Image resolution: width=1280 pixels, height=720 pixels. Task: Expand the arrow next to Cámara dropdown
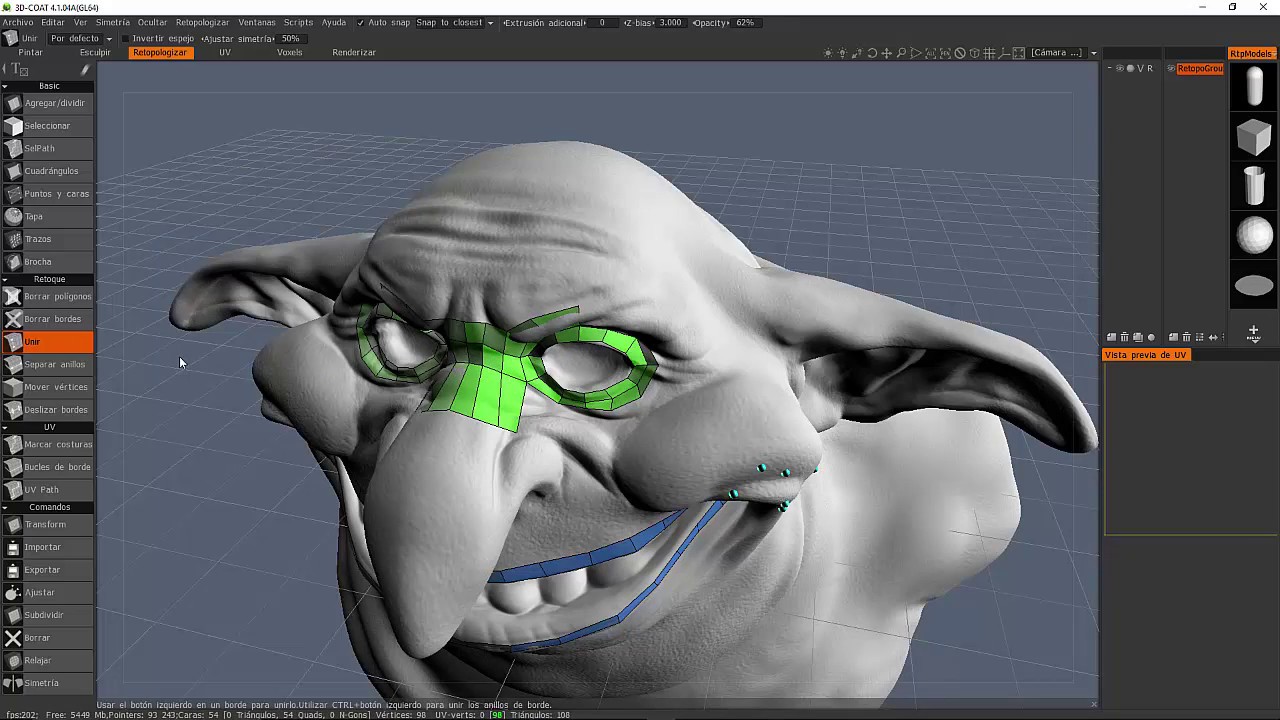point(1094,53)
